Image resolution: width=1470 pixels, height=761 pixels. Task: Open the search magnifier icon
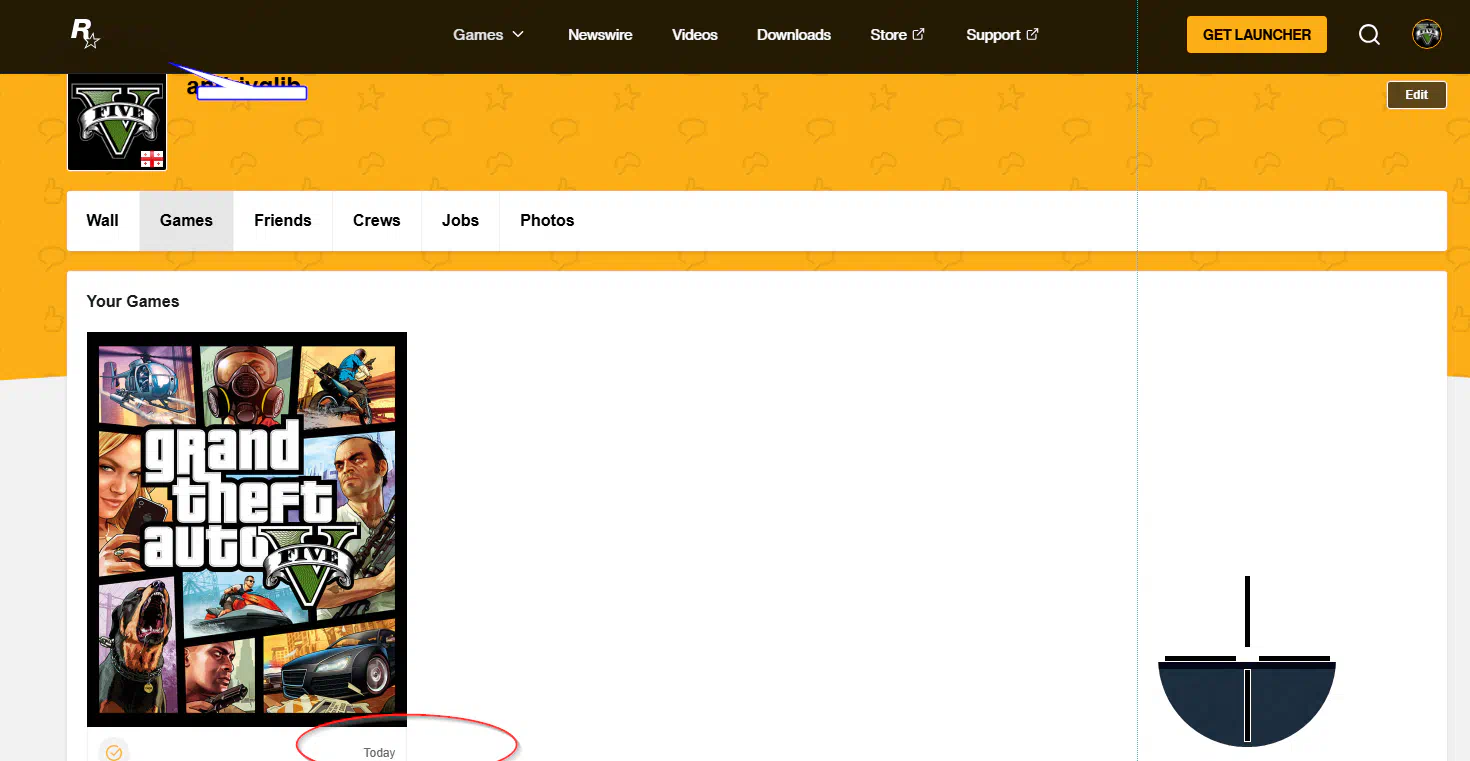1369,35
